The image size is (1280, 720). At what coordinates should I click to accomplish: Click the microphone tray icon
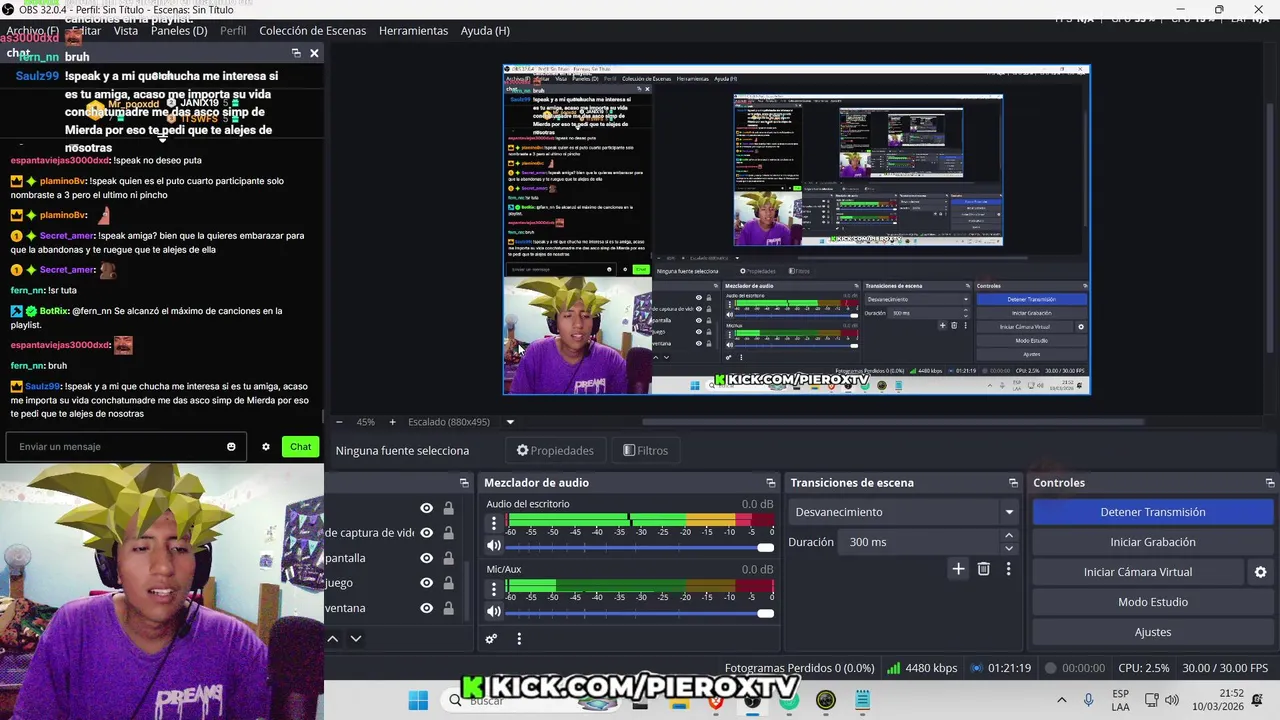tap(1088, 700)
